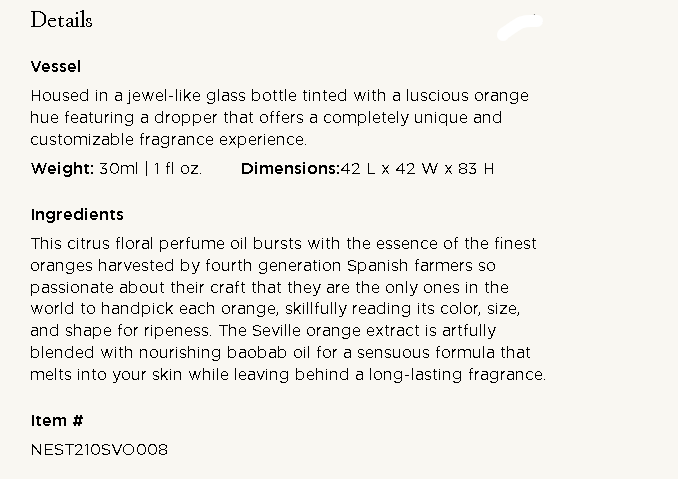Select the Vessel subheading
This screenshot has width=678, height=479.
click(x=56, y=67)
